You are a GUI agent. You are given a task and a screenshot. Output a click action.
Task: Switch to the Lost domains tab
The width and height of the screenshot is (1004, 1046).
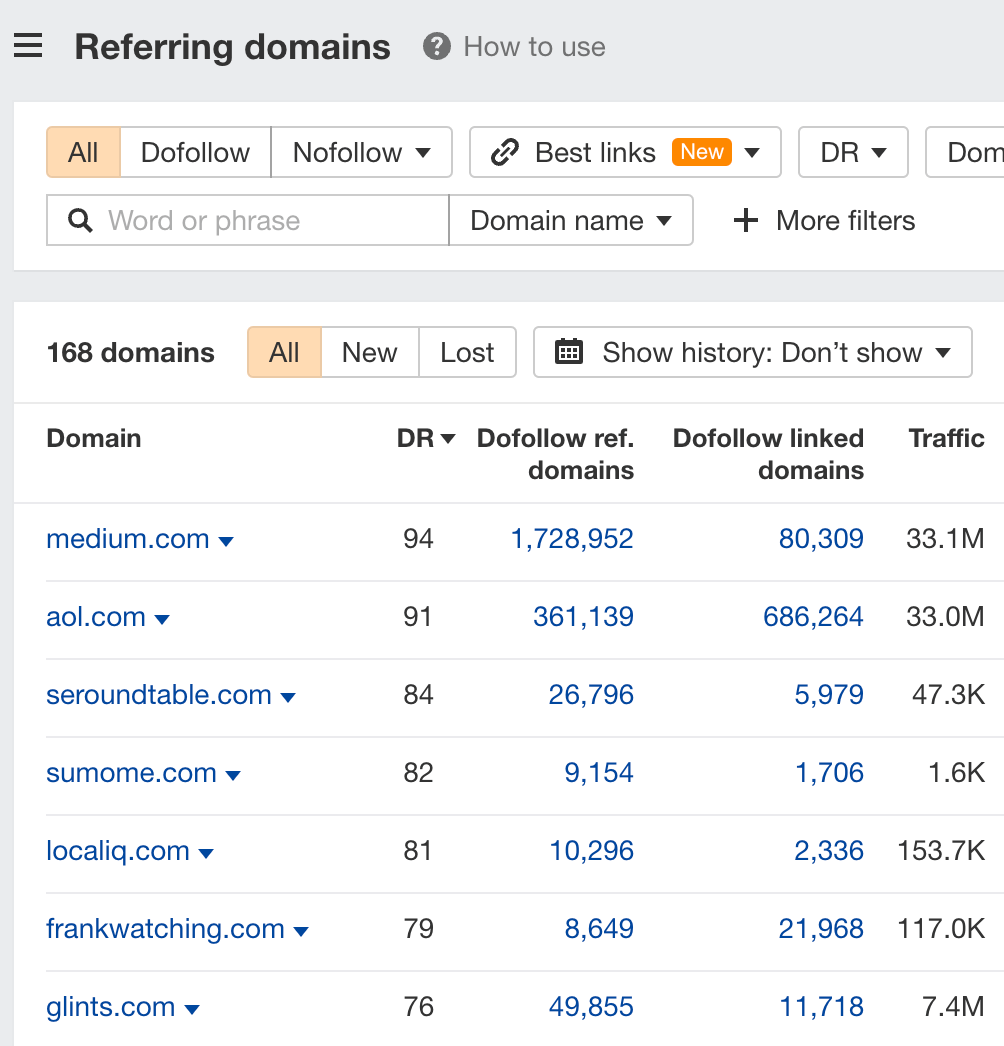click(467, 352)
